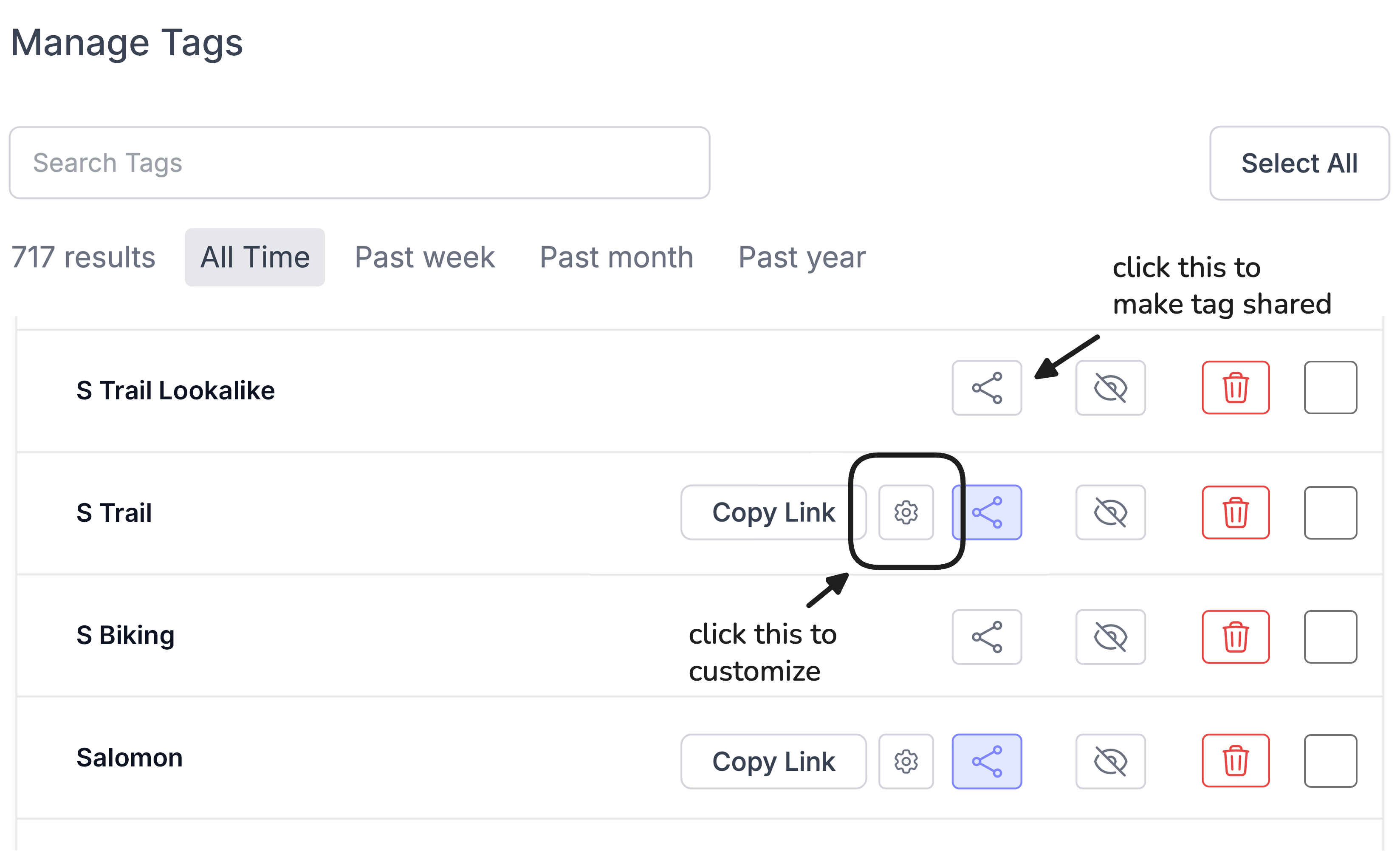Delete the Salomon tag
Viewport: 1400px width, 851px height.
click(1235, 761)
